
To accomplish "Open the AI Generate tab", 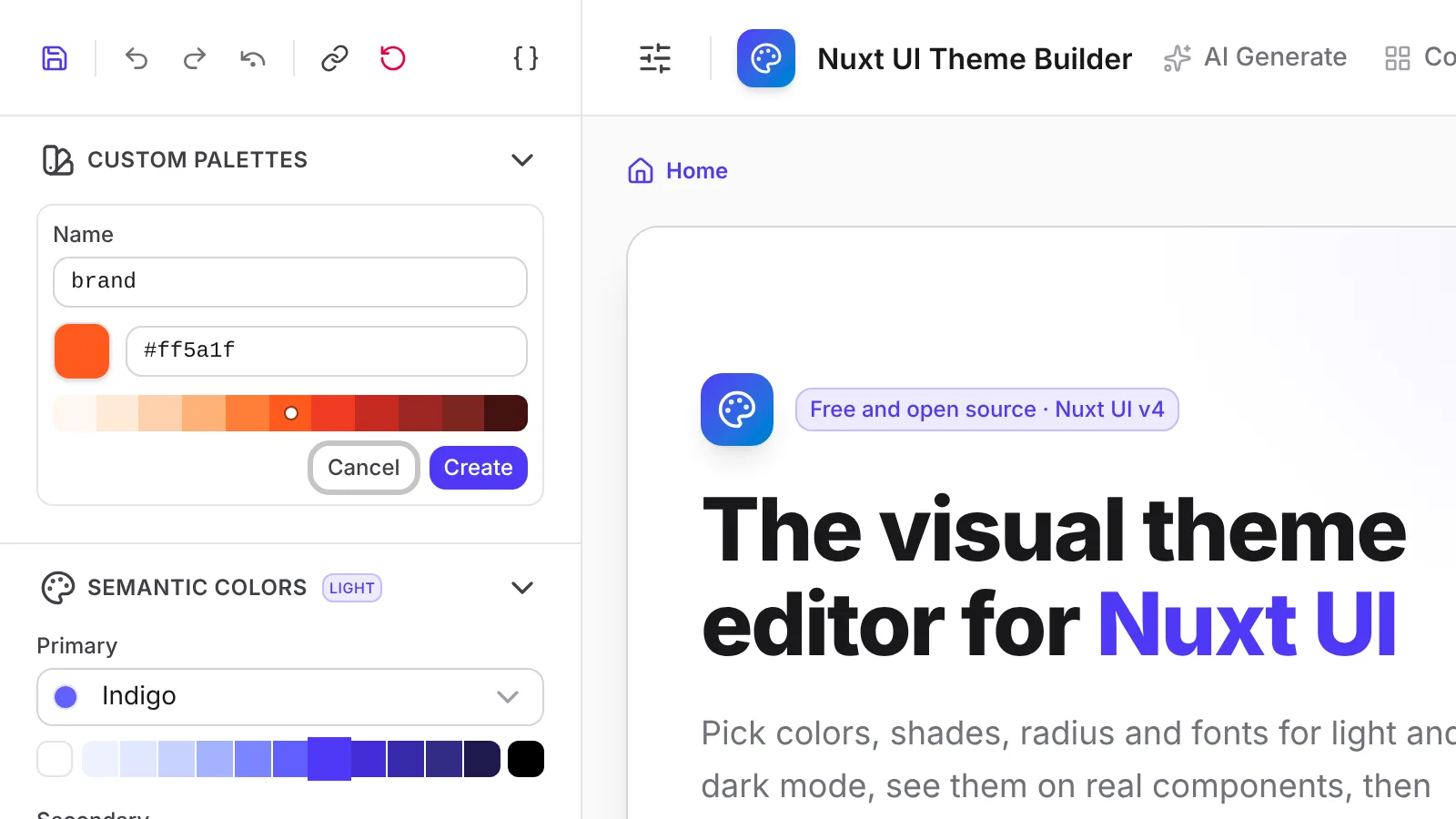I will (1256, 57).
